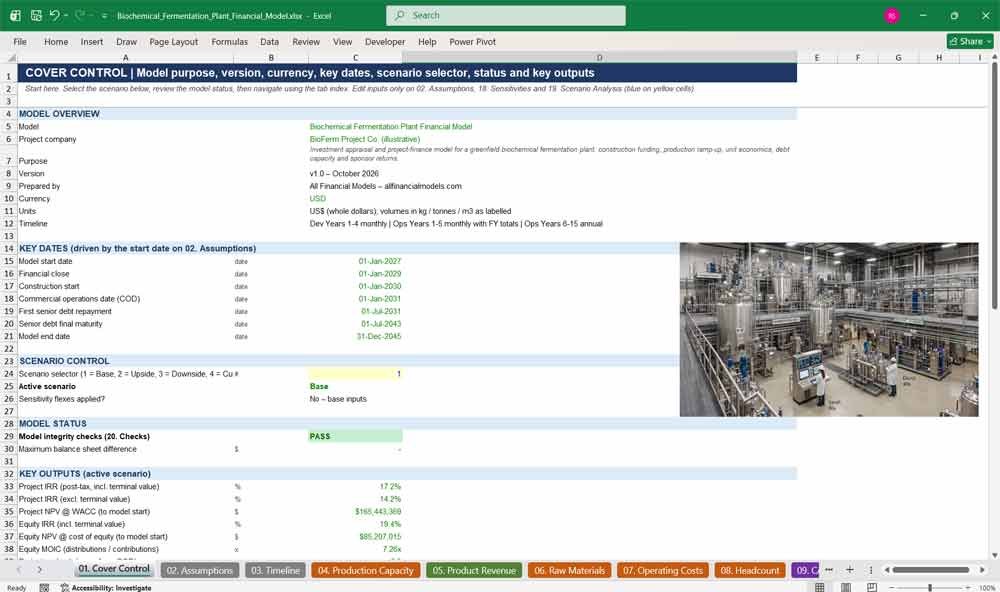The height and width of the screenshot is (592, 1000).
Task: Select column A header
Action: [126, 57]
